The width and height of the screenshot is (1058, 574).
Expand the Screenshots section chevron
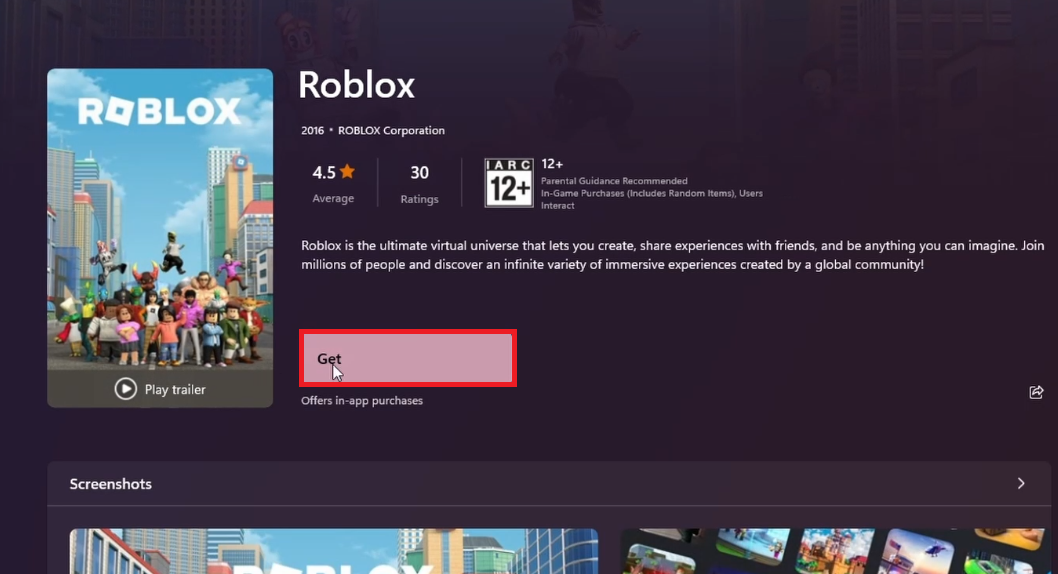click(1021, 484)
